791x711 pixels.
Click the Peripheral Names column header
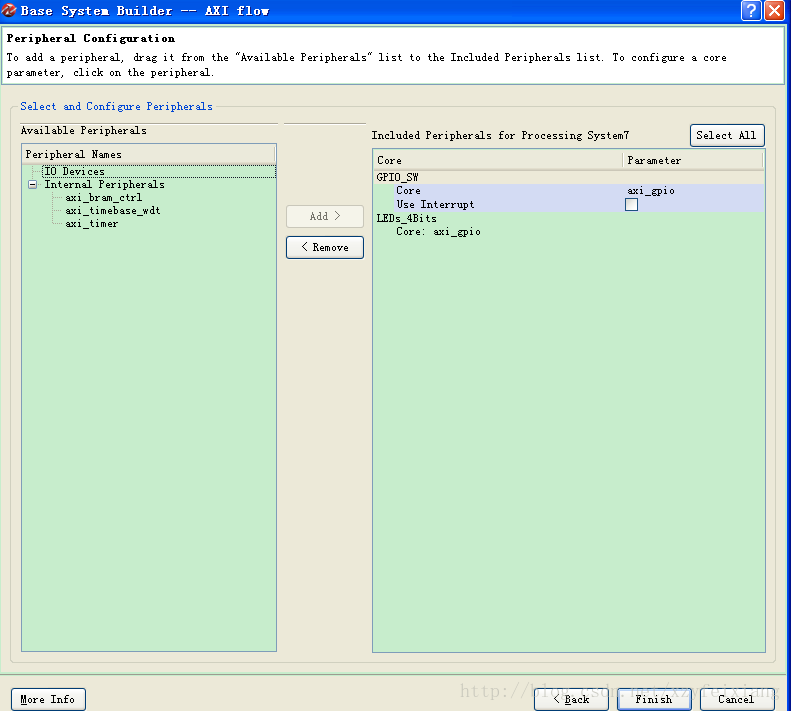click(148, 154)
